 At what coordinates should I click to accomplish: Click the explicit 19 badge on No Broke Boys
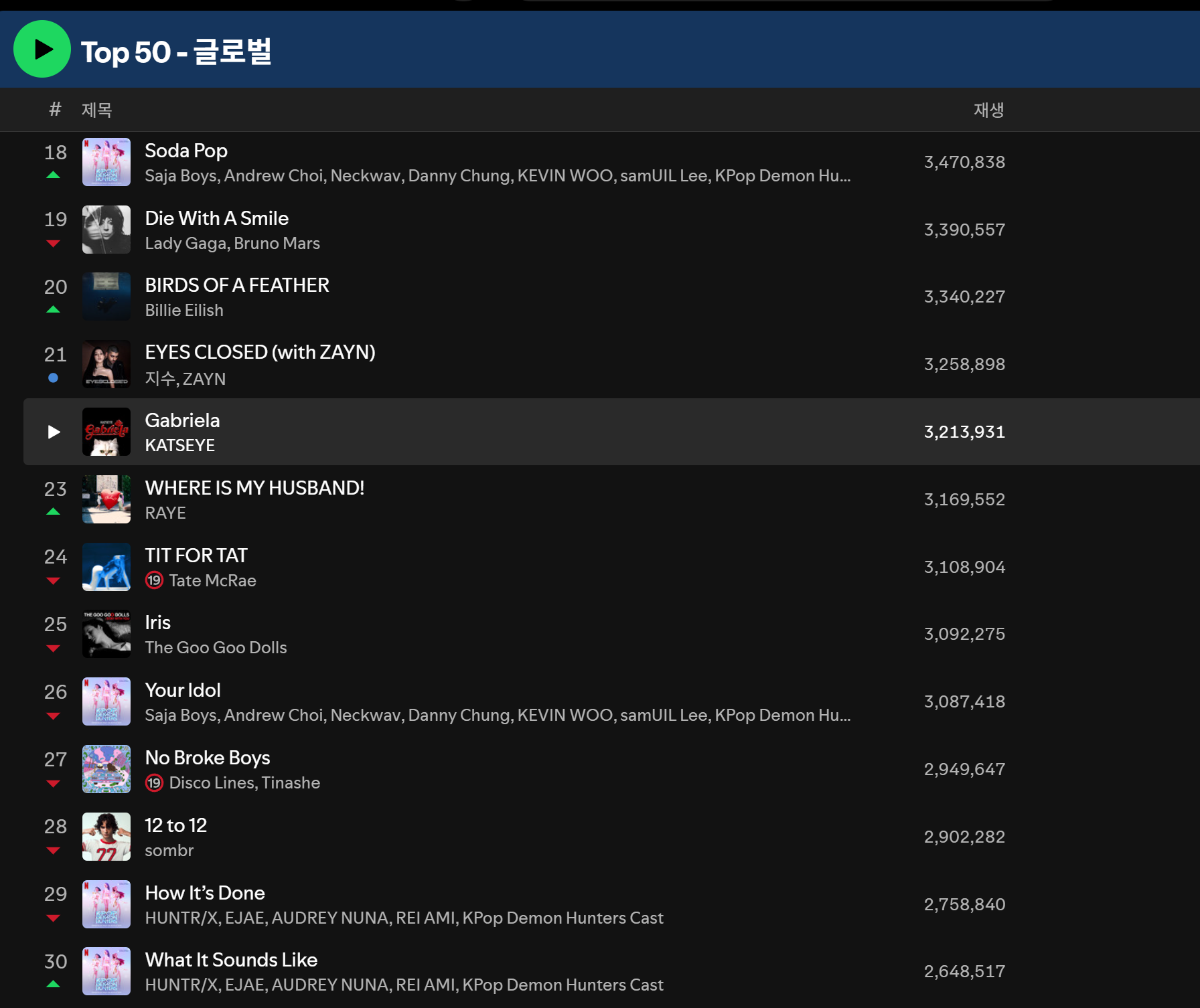pyautogui.click(x=155, y=783)
